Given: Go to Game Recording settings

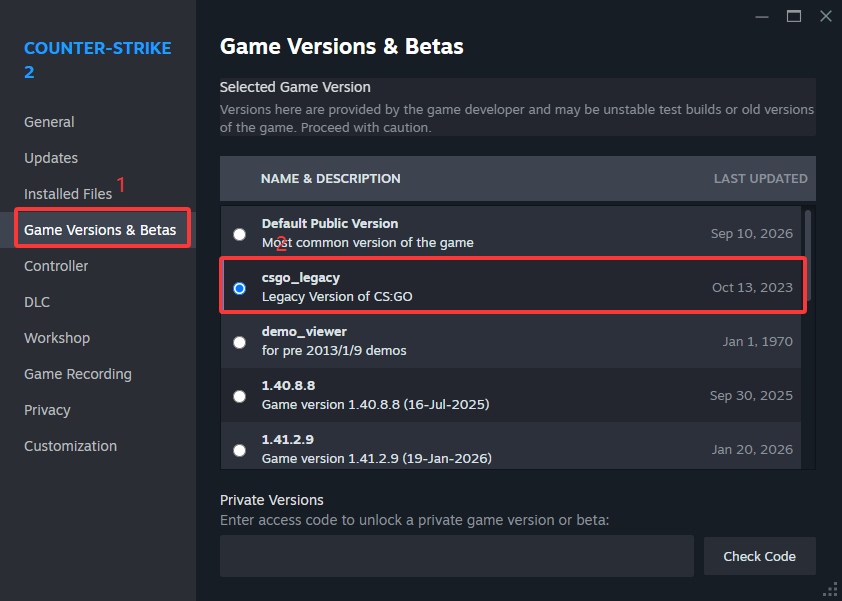Looking at the screenshot, I should pyautogui.click(x=78, y=374).
